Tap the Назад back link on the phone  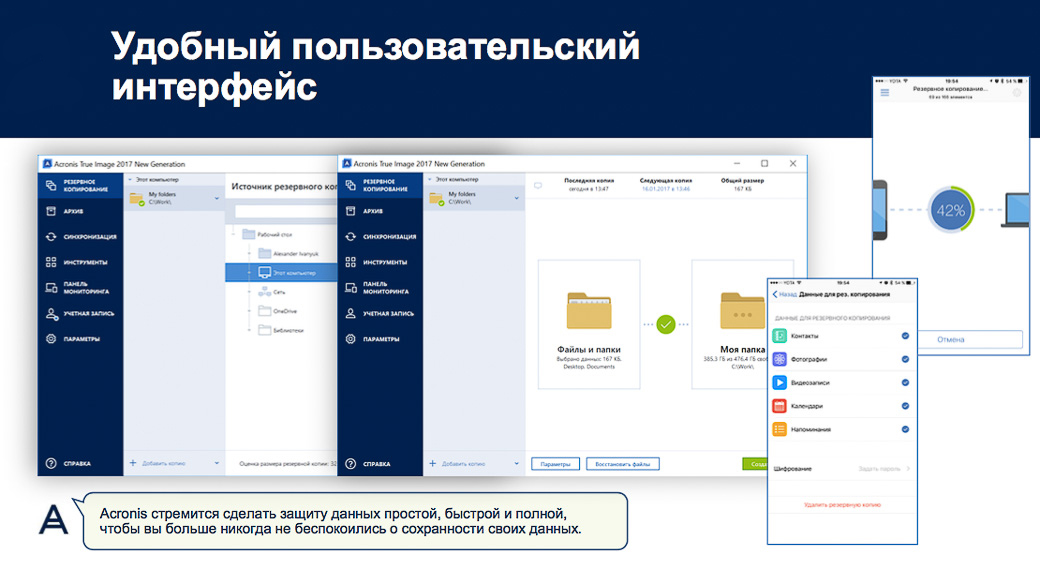click(784, 294)
